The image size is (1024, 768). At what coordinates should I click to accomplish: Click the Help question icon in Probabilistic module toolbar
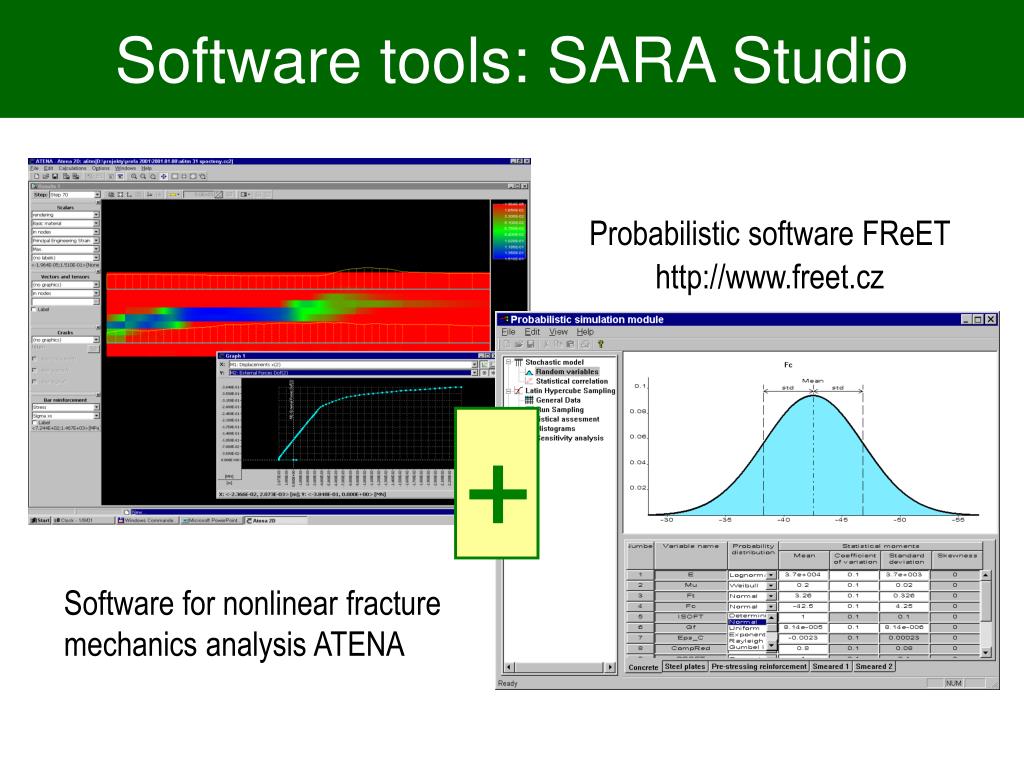(x=601, y=344)
